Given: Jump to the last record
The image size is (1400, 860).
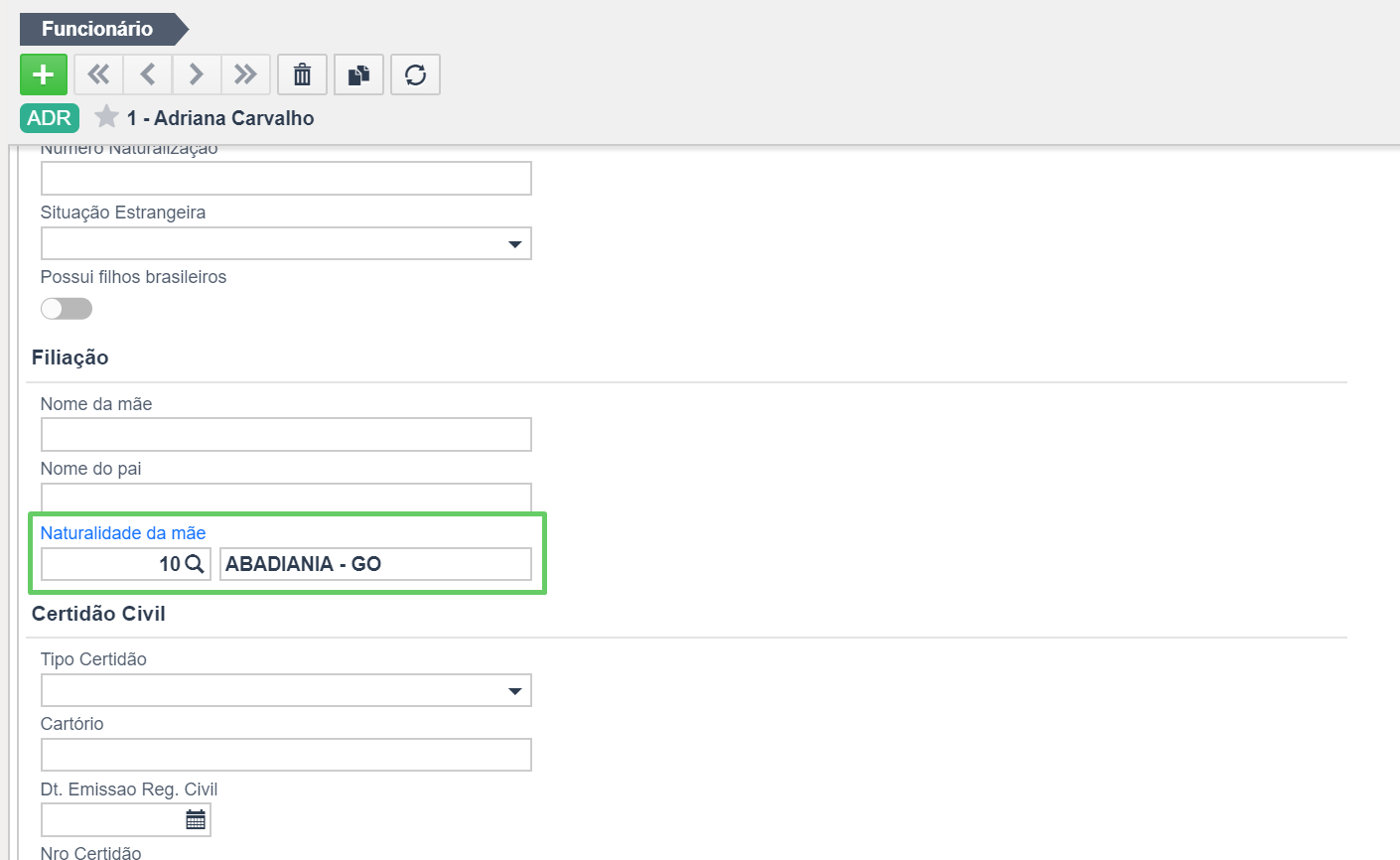Looking at the screenshot, I should pos(245,74).
